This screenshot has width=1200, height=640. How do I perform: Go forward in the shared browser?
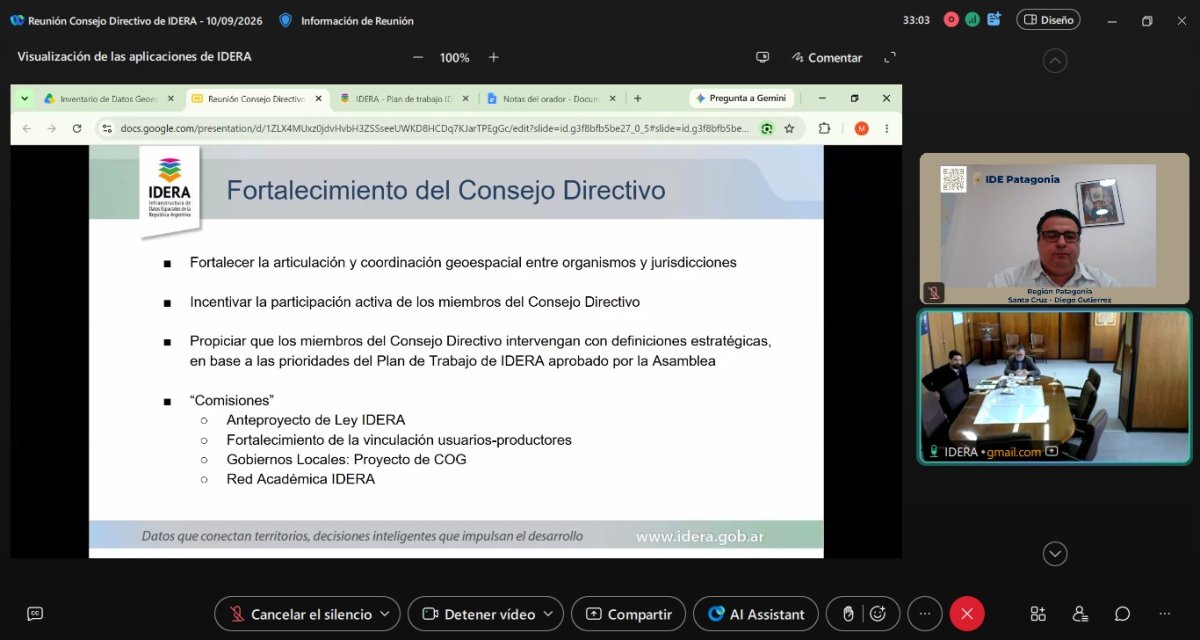pos(52,128)
